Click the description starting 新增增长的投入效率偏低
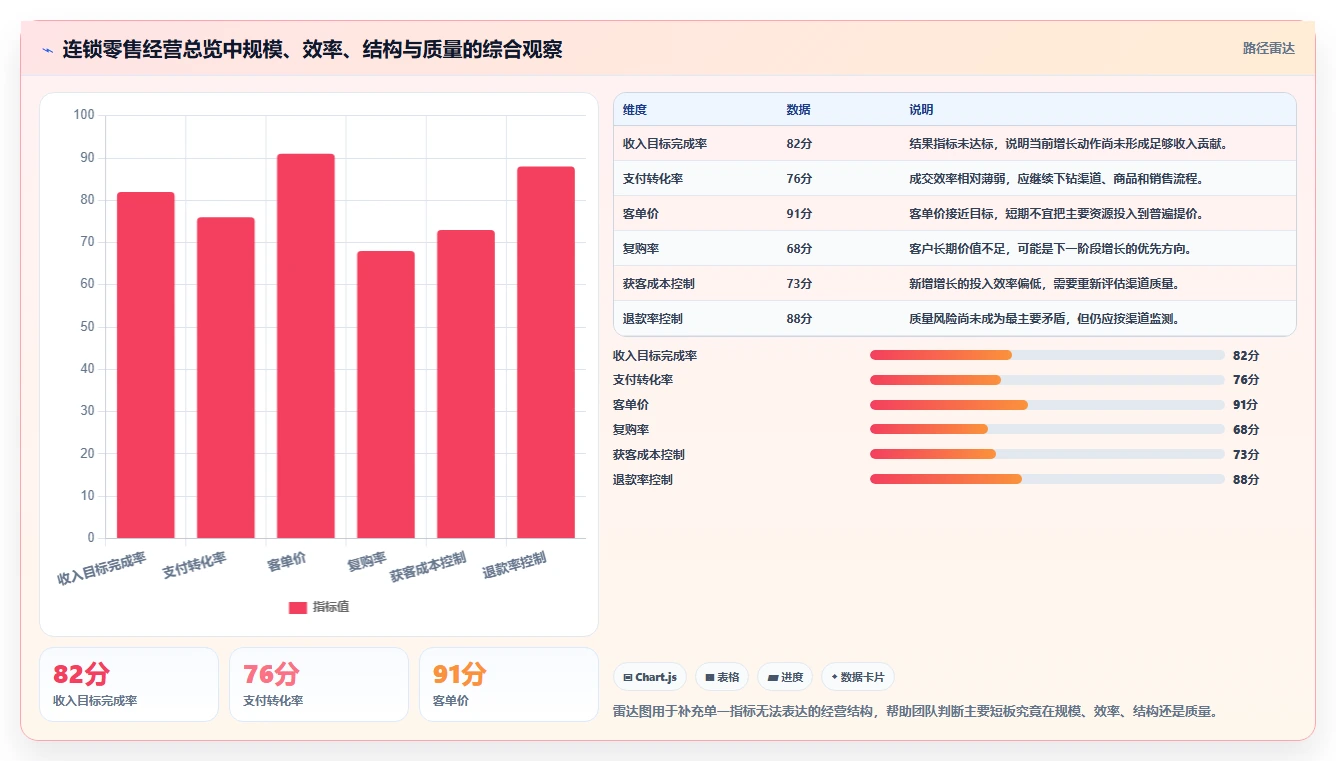 click(x=1044, y=284)
